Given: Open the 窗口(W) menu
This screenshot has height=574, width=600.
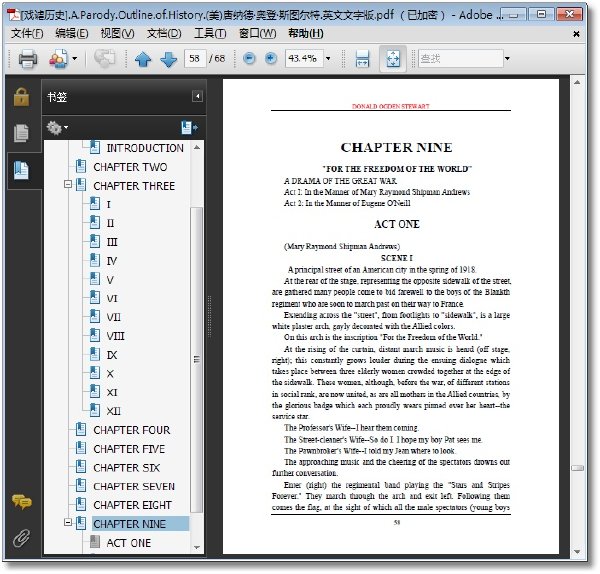Looking at the screenshot, I should [x=257, y=34].
